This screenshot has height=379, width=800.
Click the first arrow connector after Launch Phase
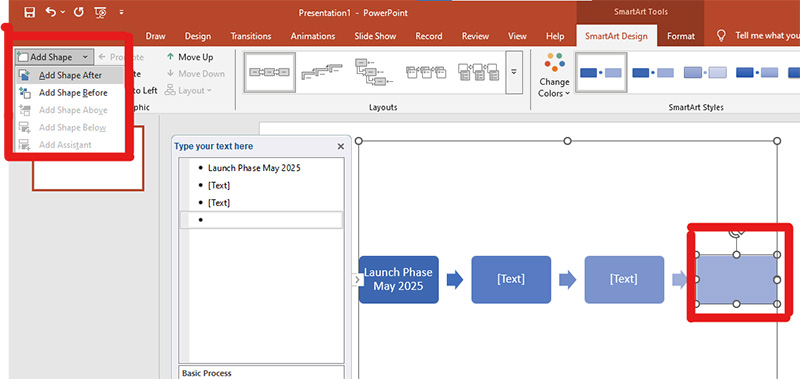455,280
